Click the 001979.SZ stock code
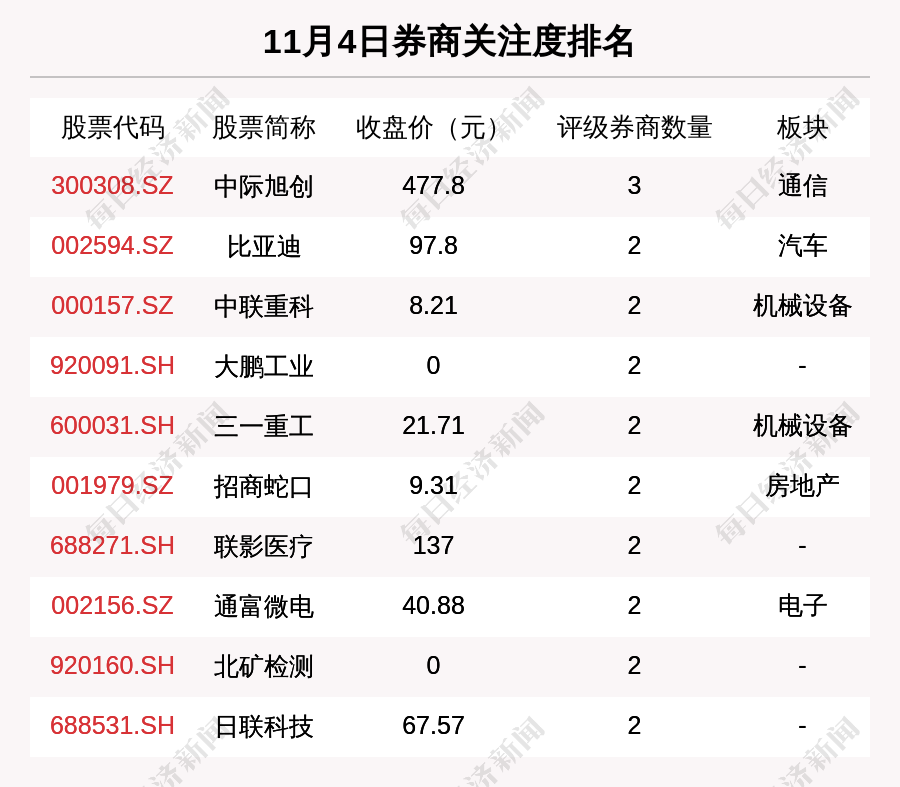The width and height of the screenshot is (900, 787). (x=112, y=486)
